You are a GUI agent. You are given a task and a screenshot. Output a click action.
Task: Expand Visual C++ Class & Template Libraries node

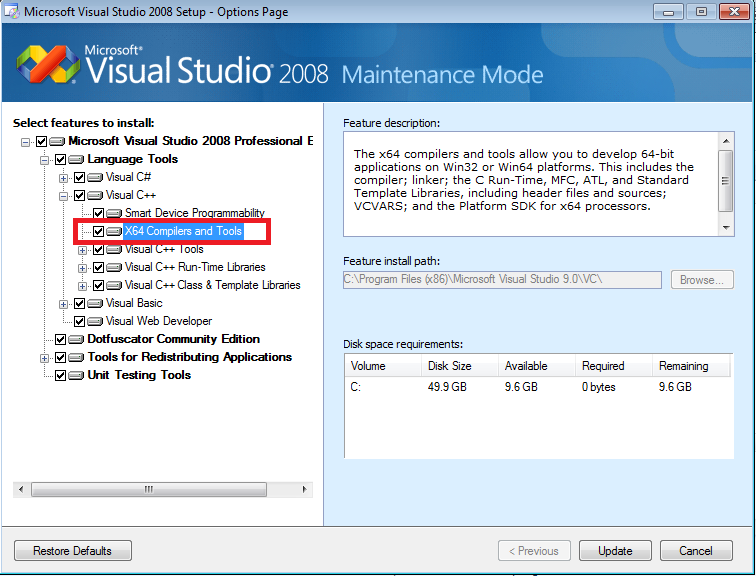click(x=82, y=286)
